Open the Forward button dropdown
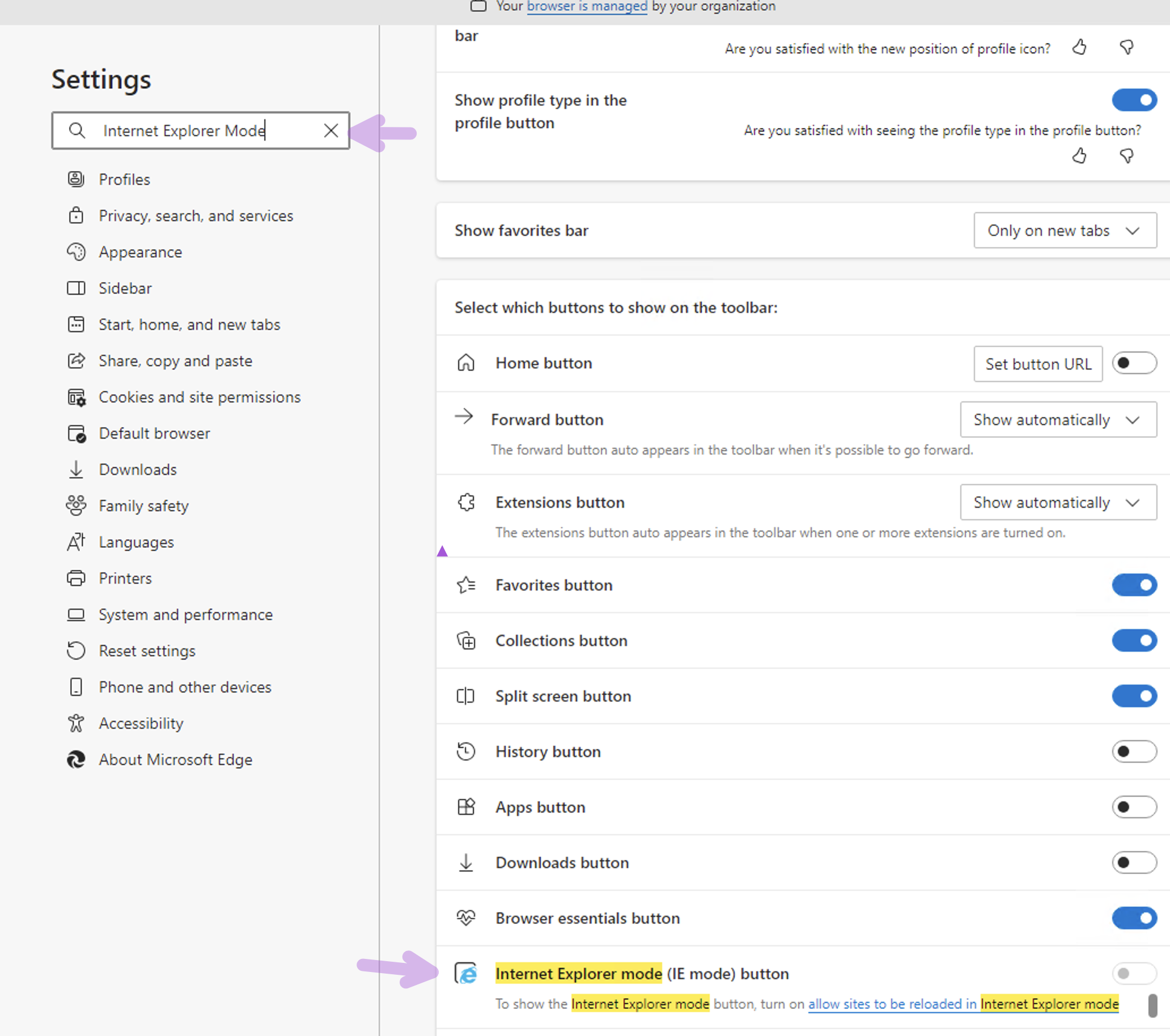 (x=1058, y=419)
